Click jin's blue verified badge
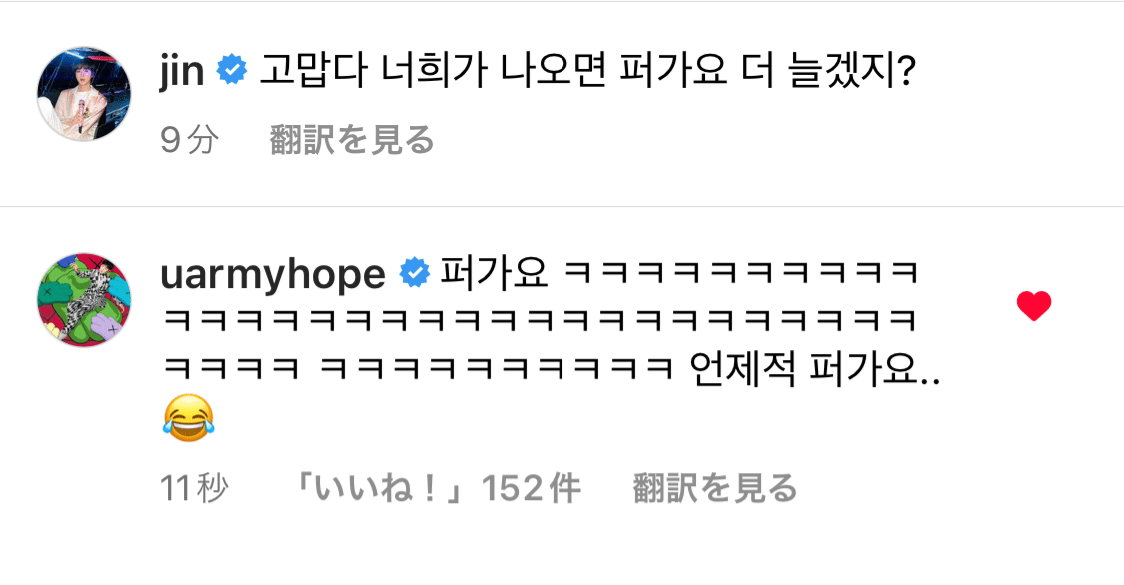Viewport: 1124px width, 585px height. click(x=232, y=70)
